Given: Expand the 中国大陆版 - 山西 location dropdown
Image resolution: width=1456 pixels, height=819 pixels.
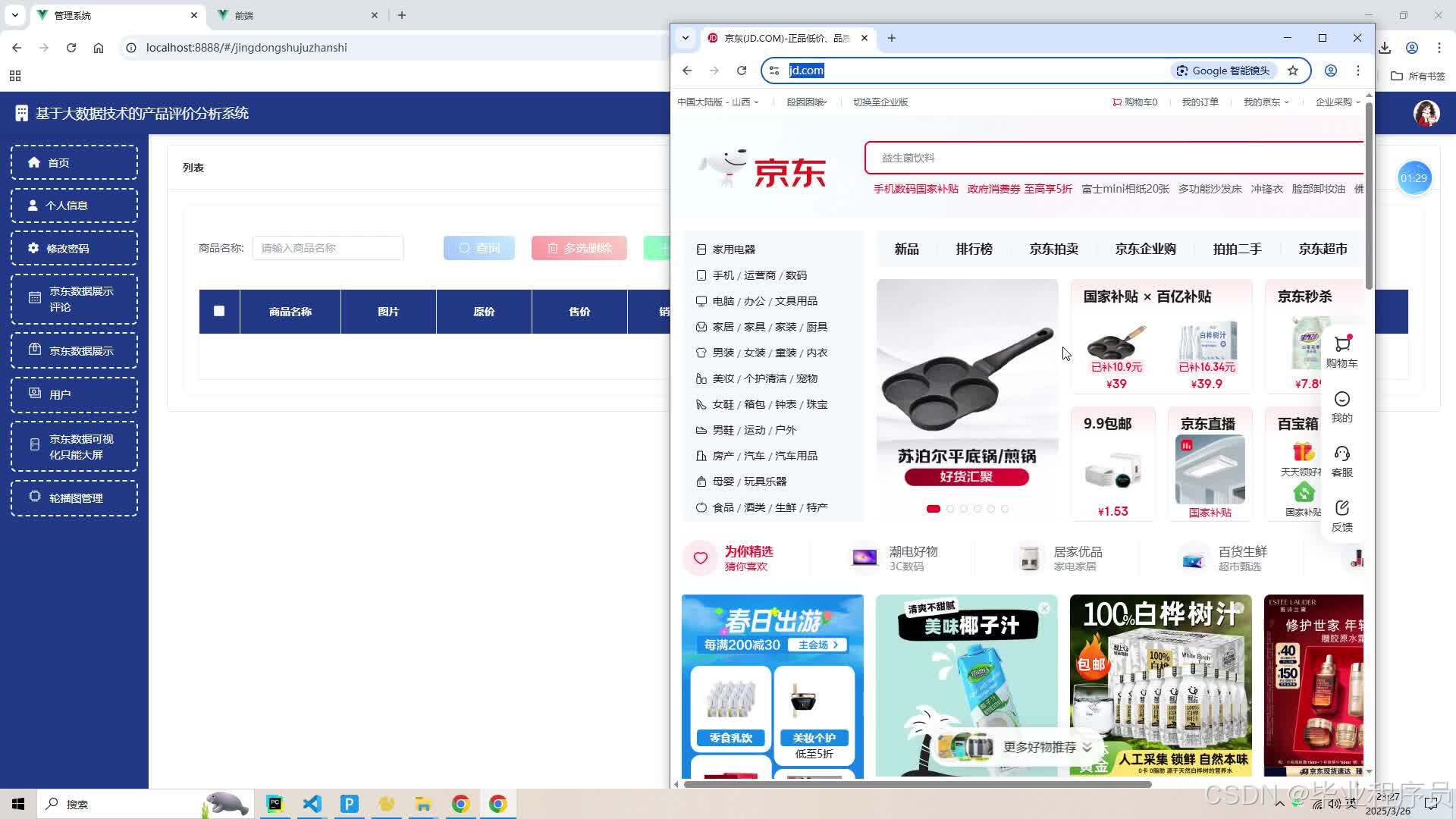Looking at the screenshot, I should [x=717, y=102].
